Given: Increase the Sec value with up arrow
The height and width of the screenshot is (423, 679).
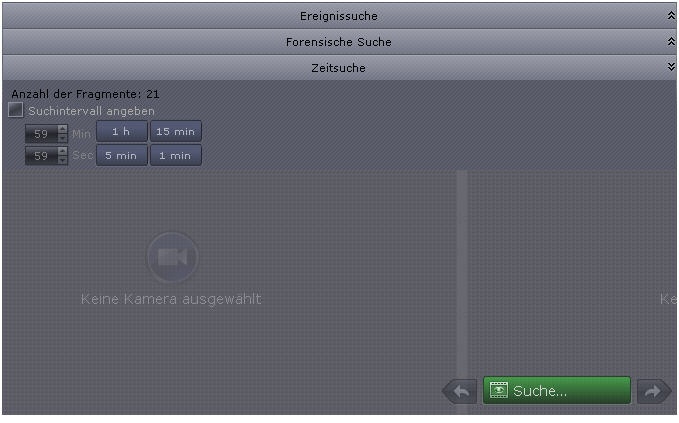Looking at the screenshot, I should (63, 151).
